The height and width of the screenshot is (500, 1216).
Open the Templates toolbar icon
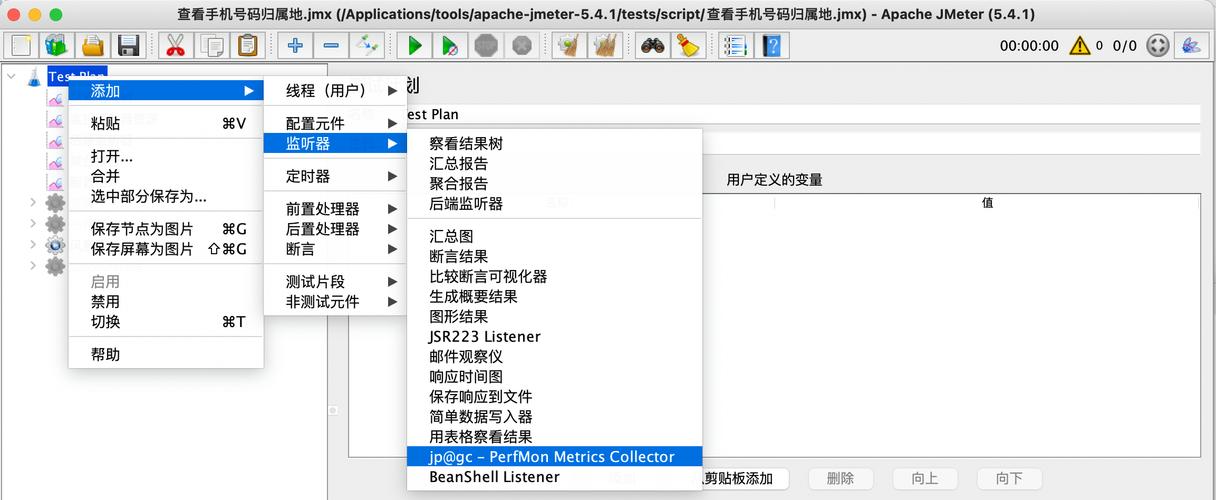coord(56,45)
